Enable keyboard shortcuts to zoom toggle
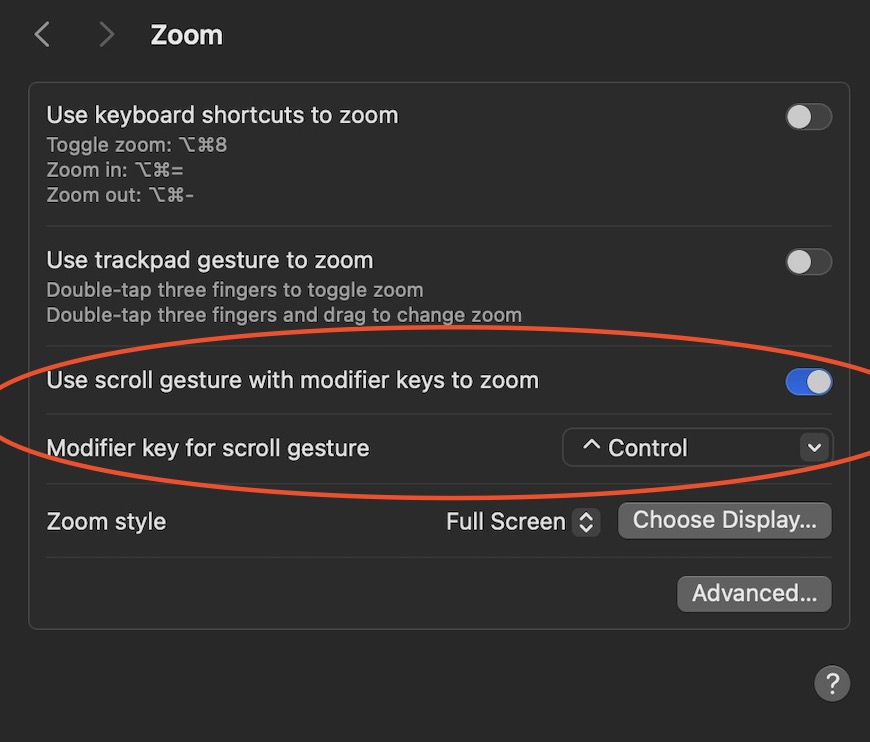This screenshot has height=742, width=870. pos(808,117)
